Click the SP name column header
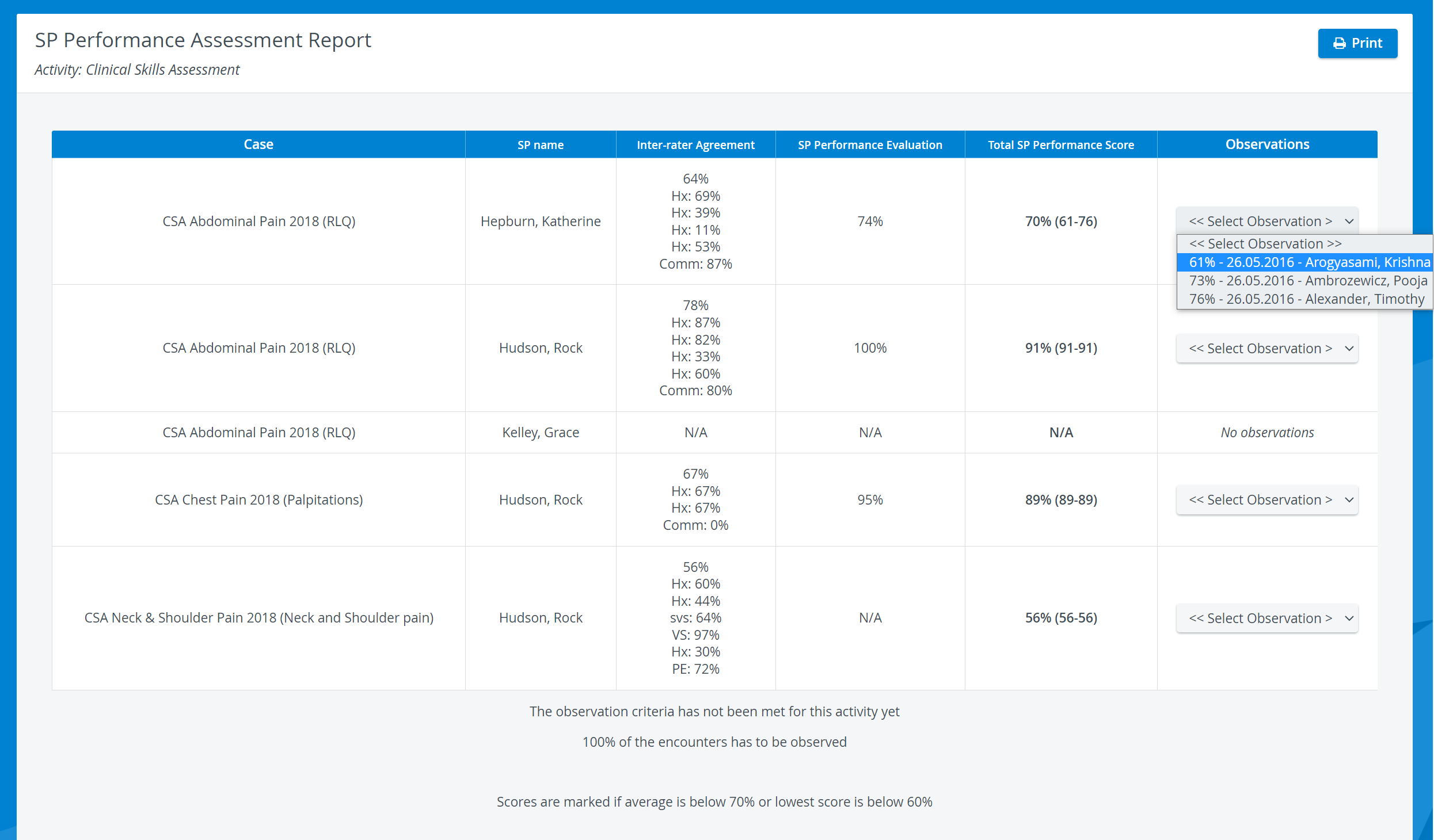The image size is (1434, 840). point(541,144)
